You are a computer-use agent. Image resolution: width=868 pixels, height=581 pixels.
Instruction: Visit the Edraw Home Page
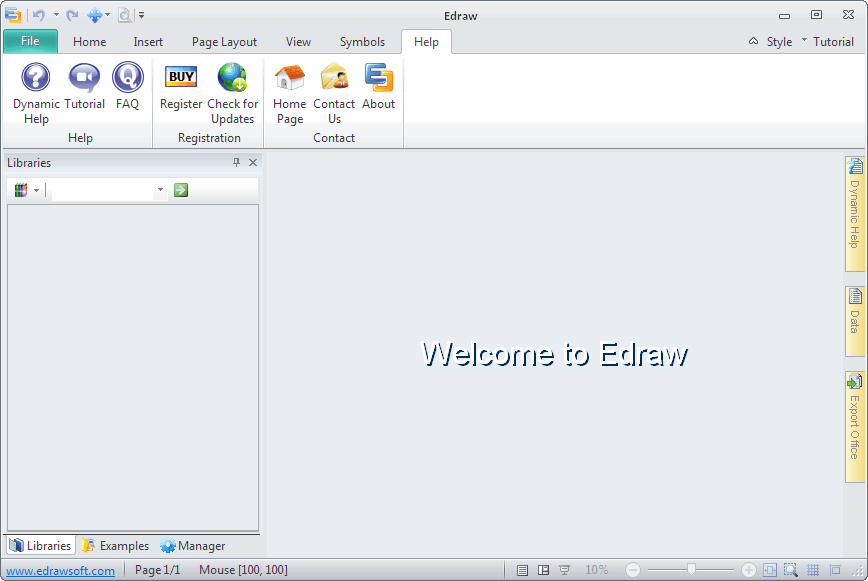(x=290, y=94)
